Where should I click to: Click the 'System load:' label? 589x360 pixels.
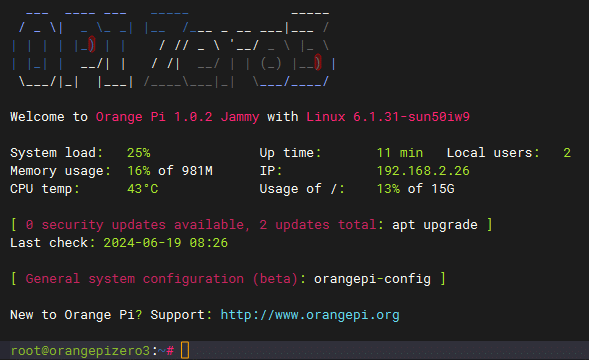point(56,153)
